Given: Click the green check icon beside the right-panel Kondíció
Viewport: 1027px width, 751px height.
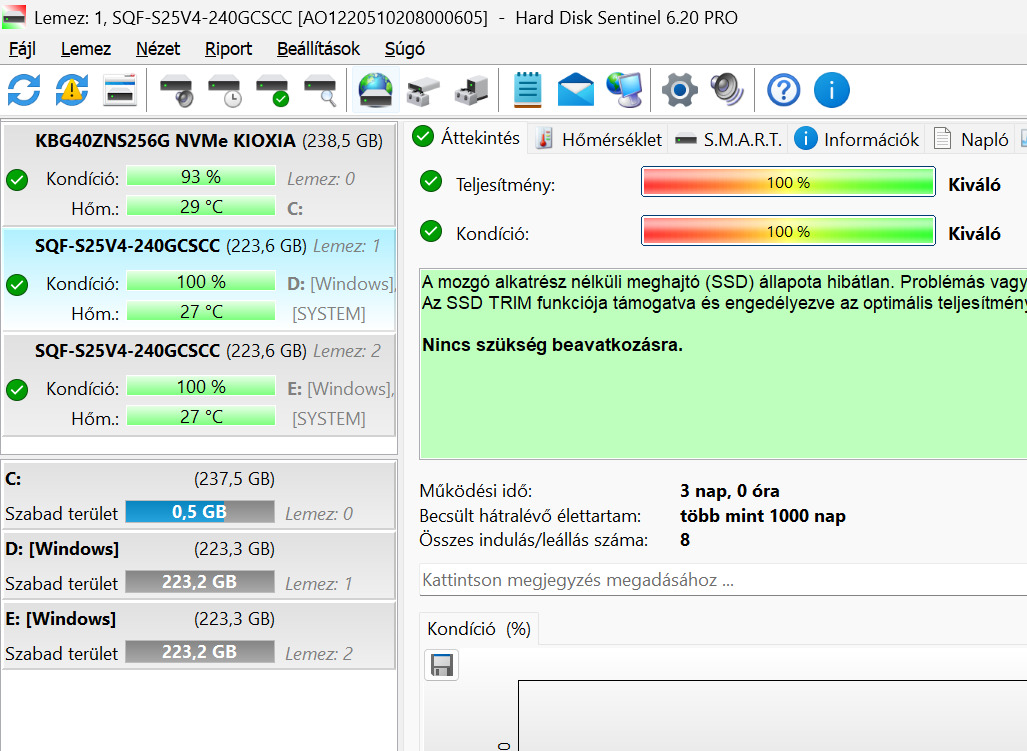Looking at the screenshot, I should coord(431,230).
